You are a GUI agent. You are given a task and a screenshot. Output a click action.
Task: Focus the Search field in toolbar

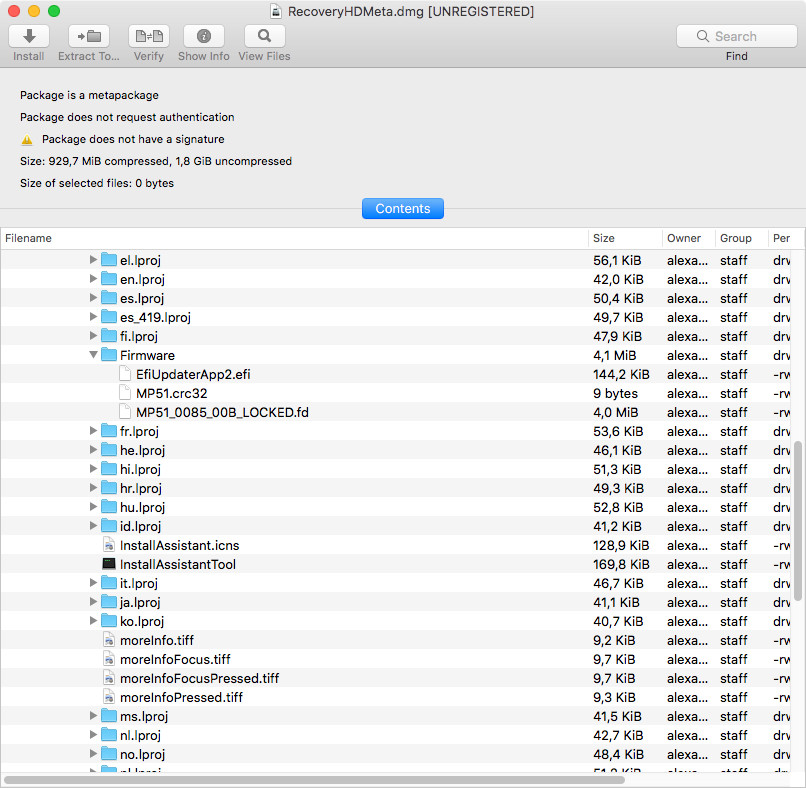(x=737, y=36)
